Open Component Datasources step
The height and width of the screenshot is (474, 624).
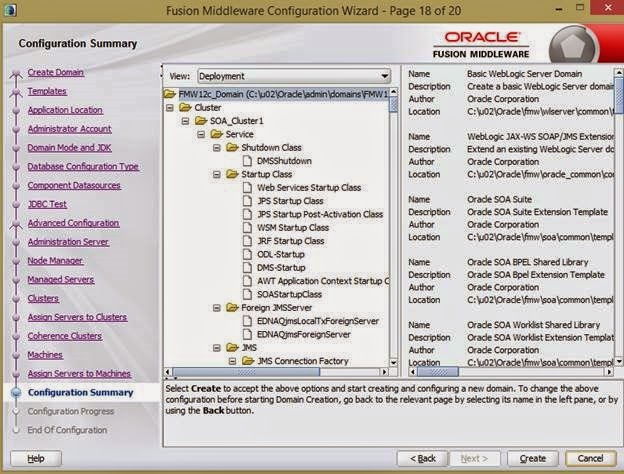(x=74, y=185)
